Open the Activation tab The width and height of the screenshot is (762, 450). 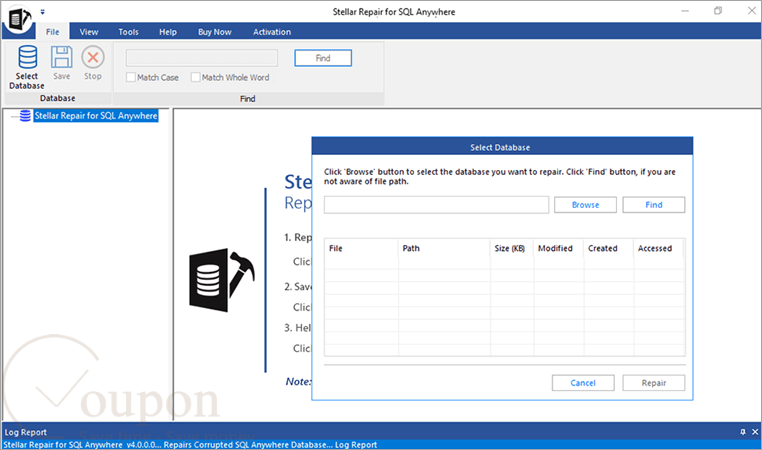[272, 32]
